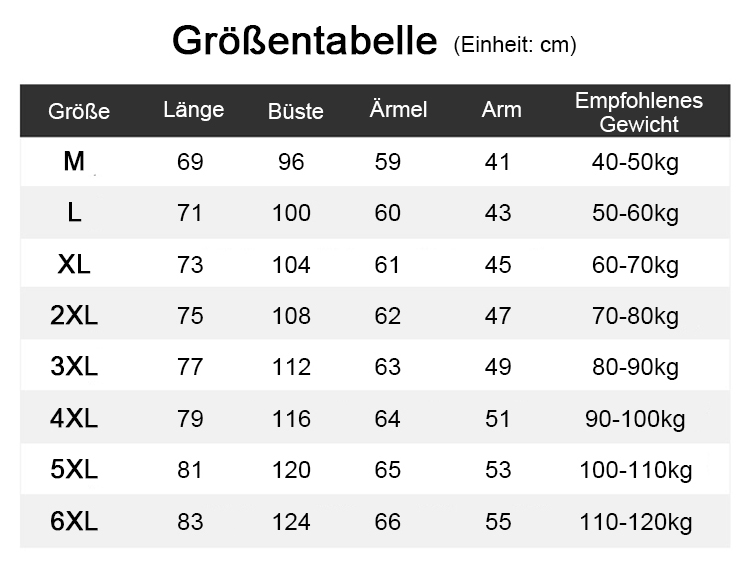Click the 2XL size label
The height and width of the screenshot is (561, 750).
[74, 316]
